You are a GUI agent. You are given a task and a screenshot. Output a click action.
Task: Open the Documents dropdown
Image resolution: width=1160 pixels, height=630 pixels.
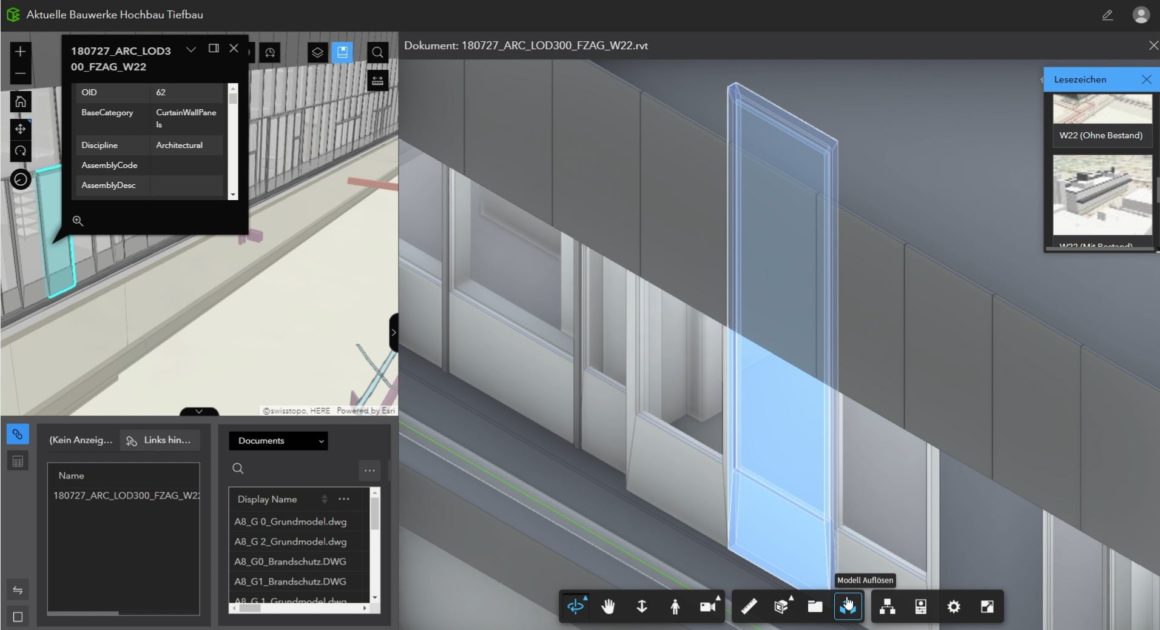click(278, 441)
